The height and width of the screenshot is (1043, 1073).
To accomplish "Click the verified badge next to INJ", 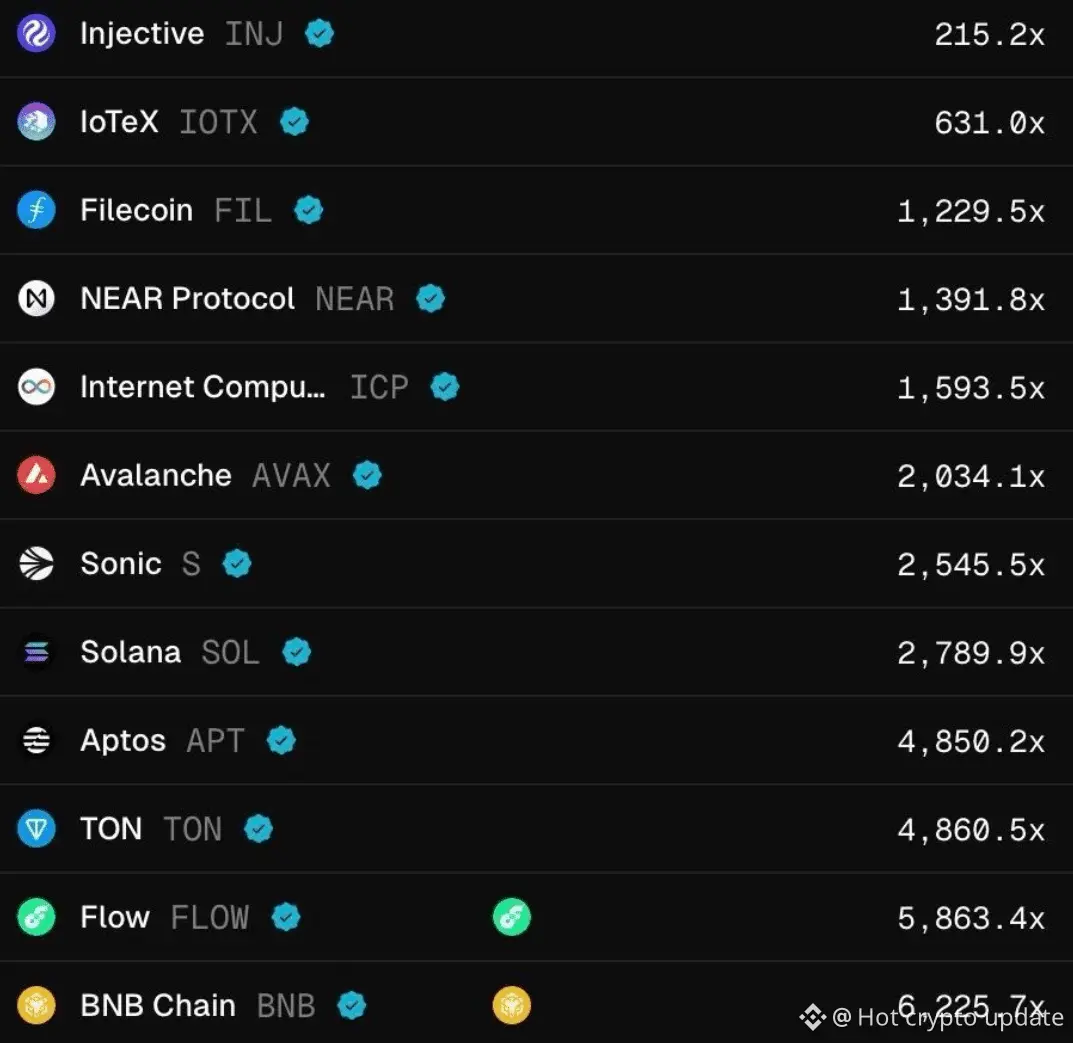I will (x=319, y=33).
